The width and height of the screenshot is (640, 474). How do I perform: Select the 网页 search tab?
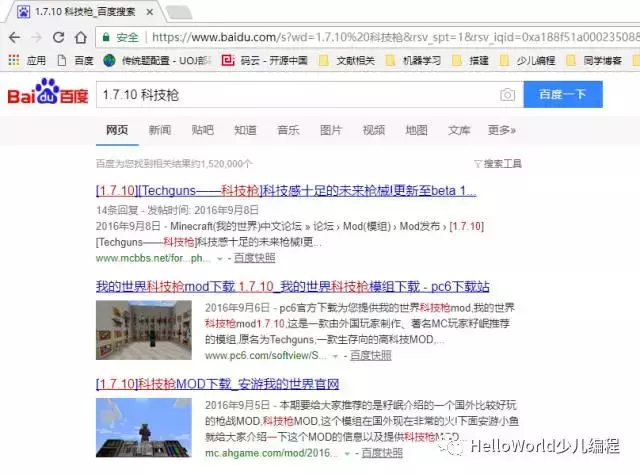click(117, 130)
